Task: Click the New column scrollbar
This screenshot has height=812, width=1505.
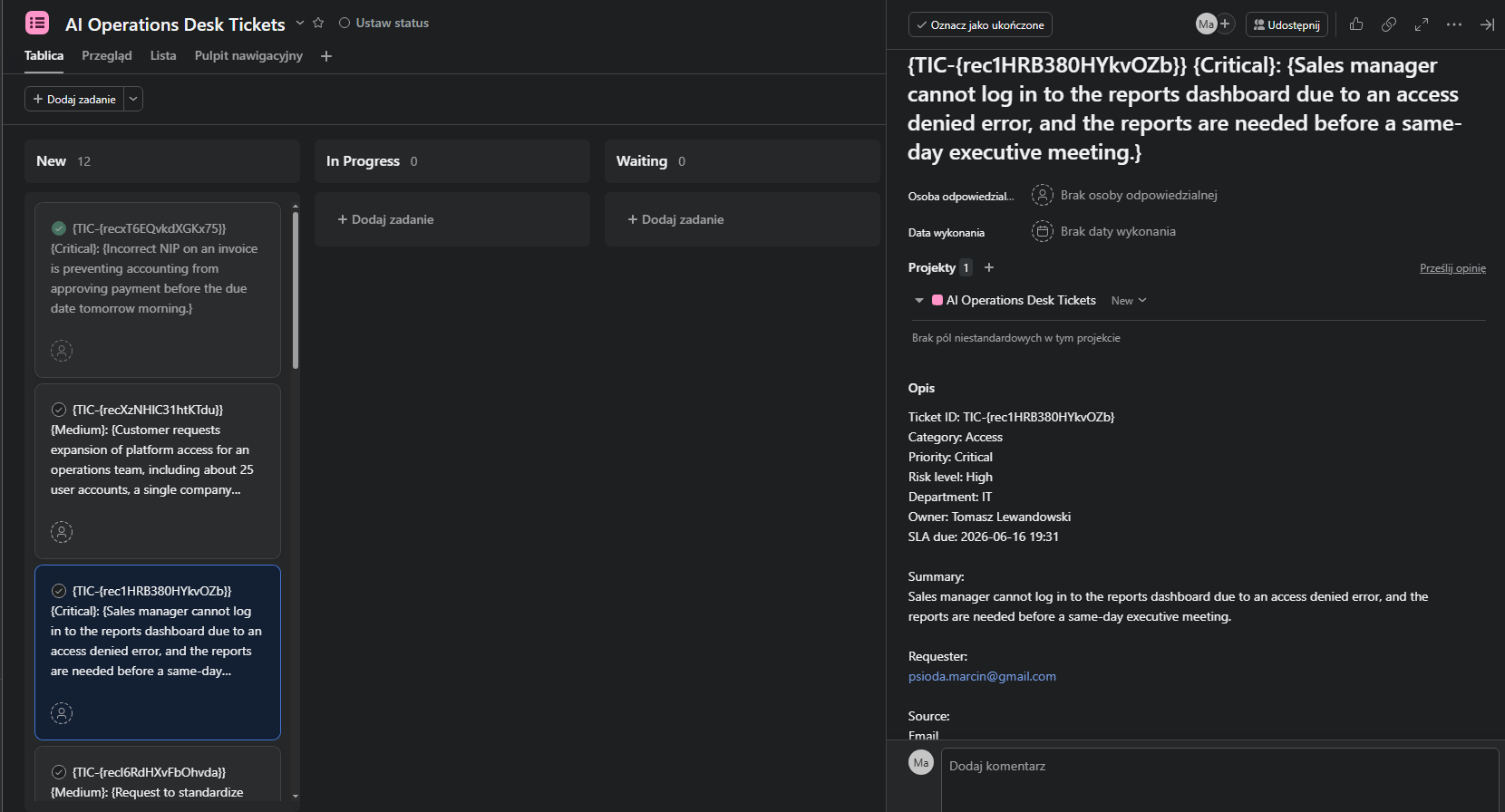Action: click(296, 290)
